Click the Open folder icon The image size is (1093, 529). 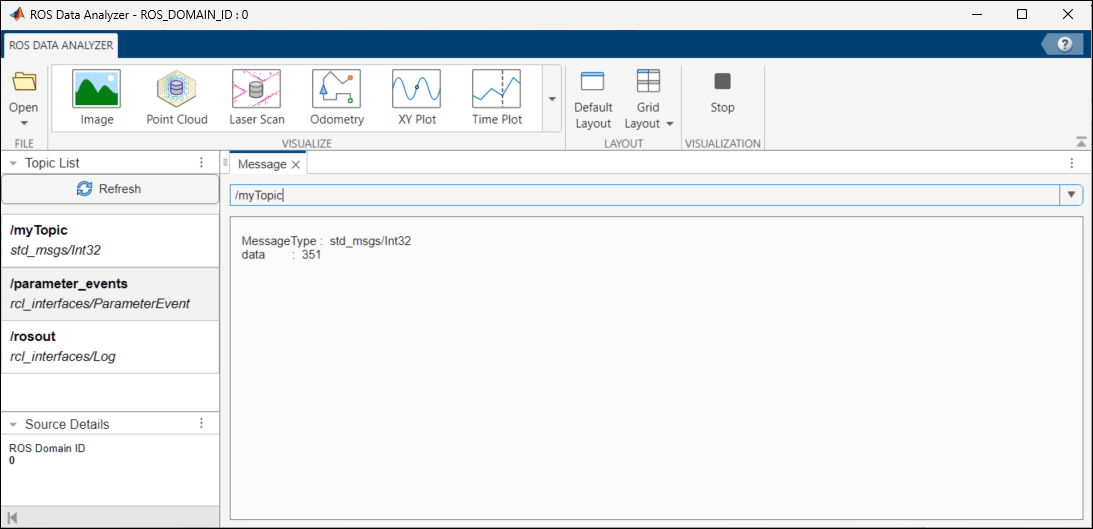pos(24,82)
